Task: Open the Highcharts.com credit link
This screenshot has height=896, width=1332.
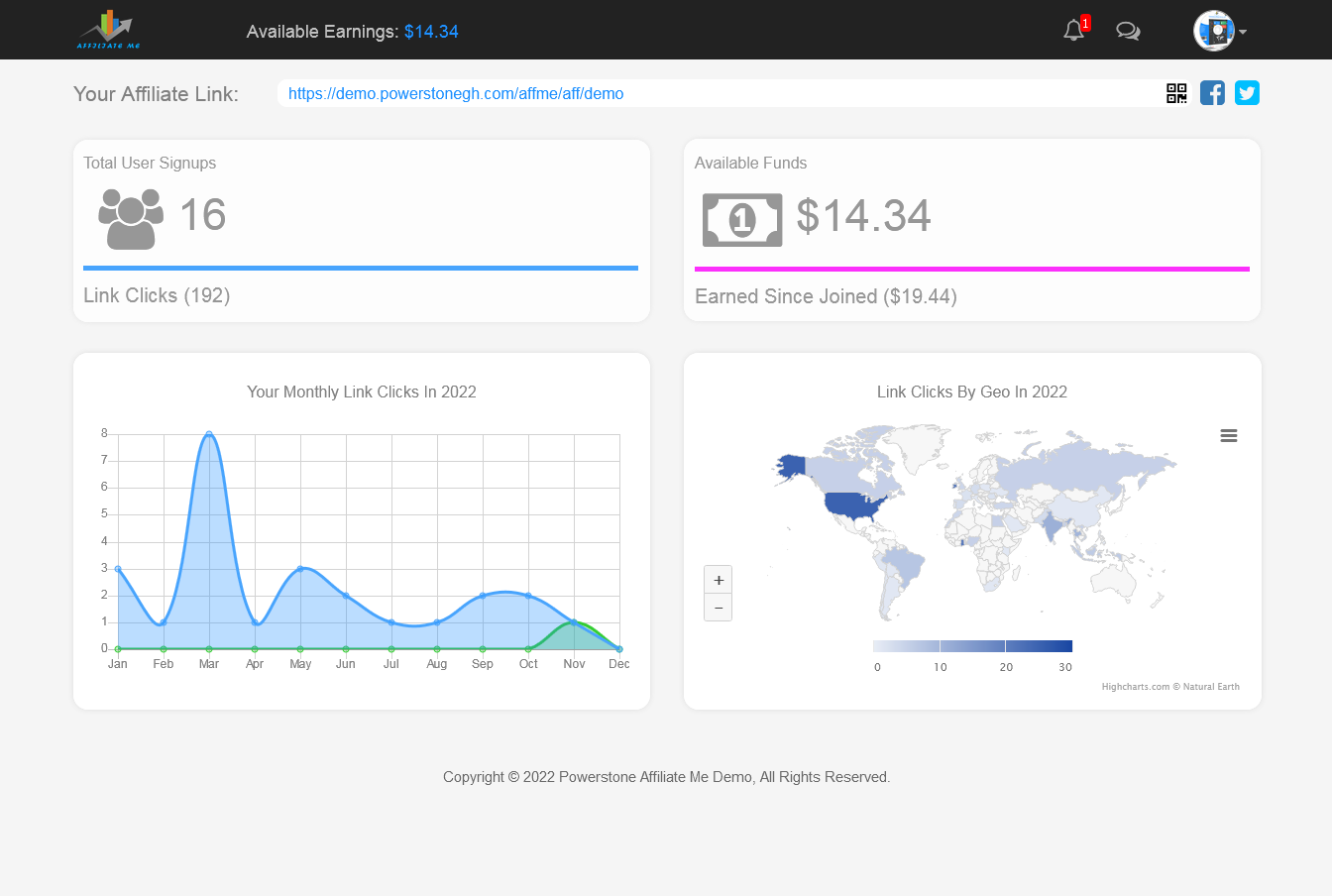Action: pyautogui.click(x=1170, y=687)
